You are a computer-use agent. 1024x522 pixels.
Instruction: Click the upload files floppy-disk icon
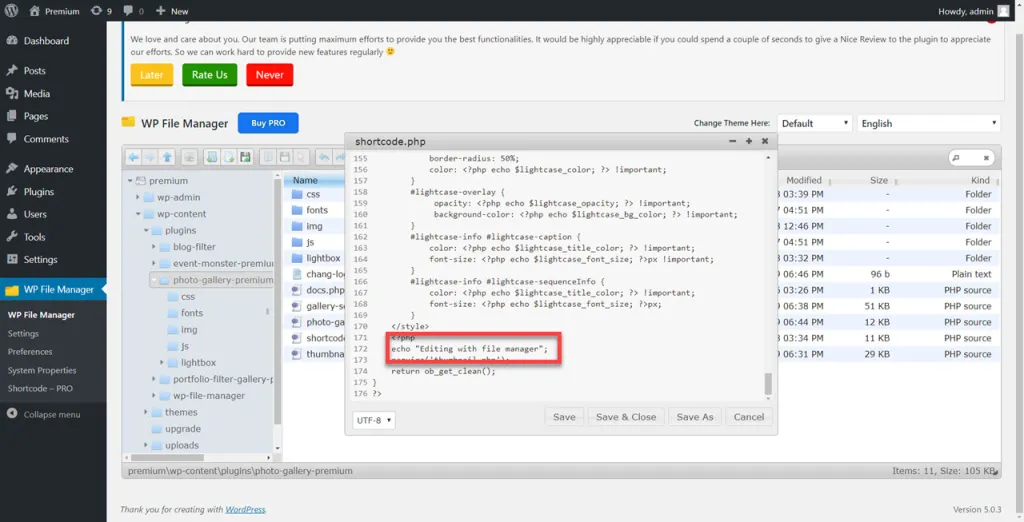click(x=245, y=157)
